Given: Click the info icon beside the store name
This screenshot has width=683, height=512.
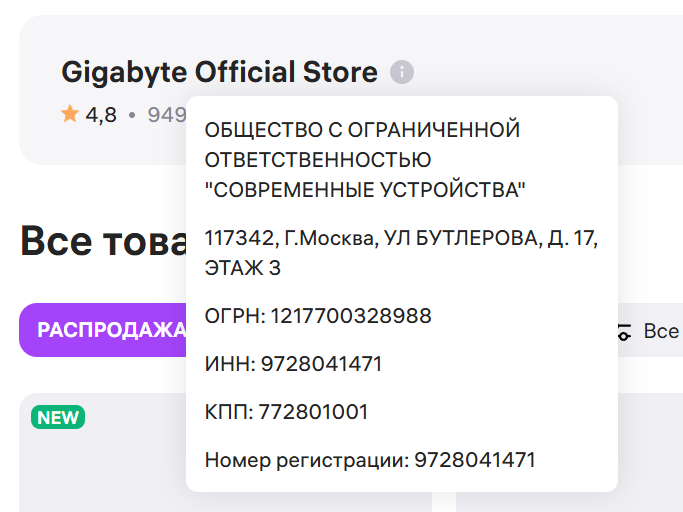Looking at the screenshot, I should [x=402, y=72].
